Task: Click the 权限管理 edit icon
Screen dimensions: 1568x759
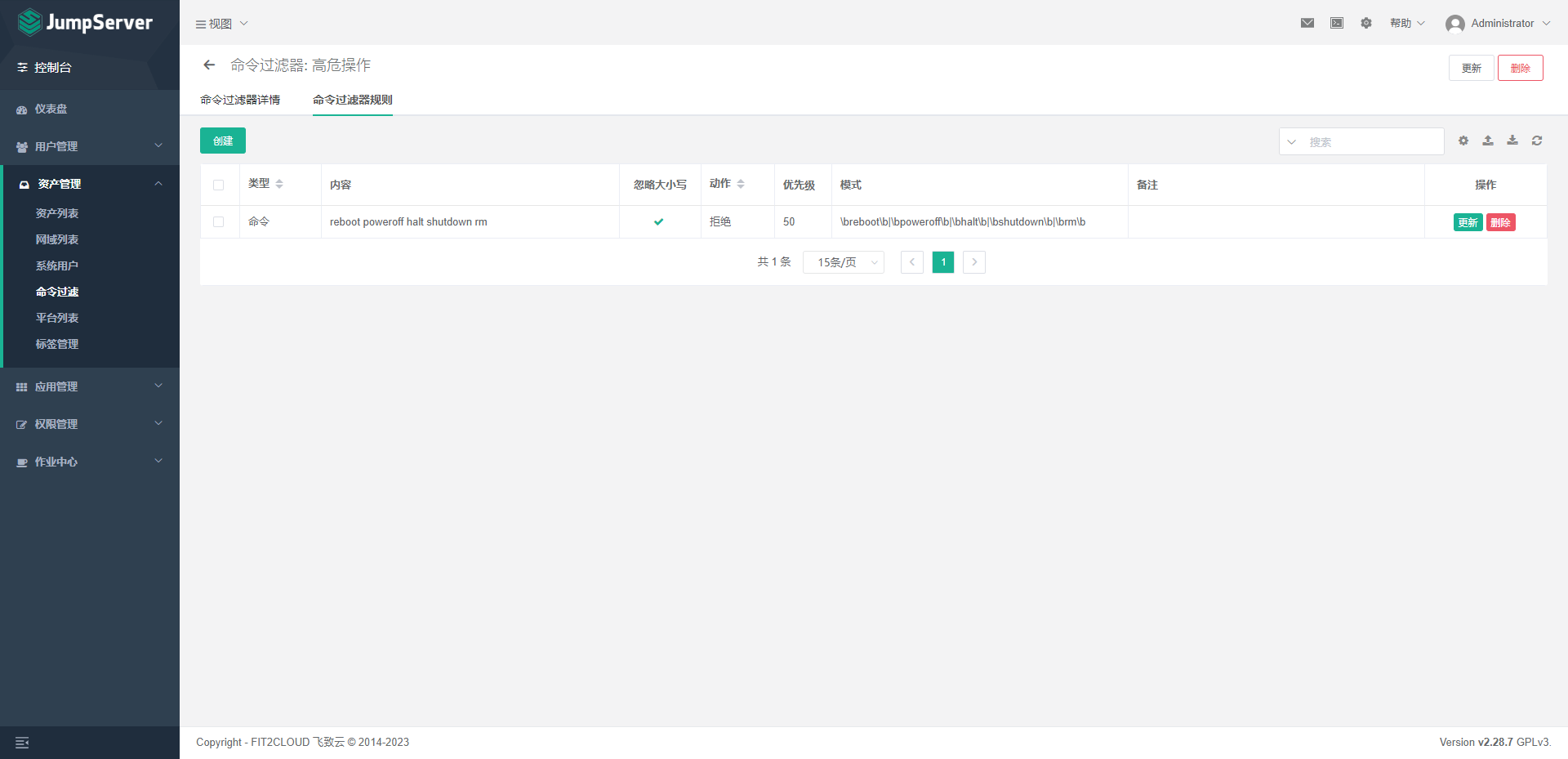Action: pyautogui.click(x=22, y=425)
